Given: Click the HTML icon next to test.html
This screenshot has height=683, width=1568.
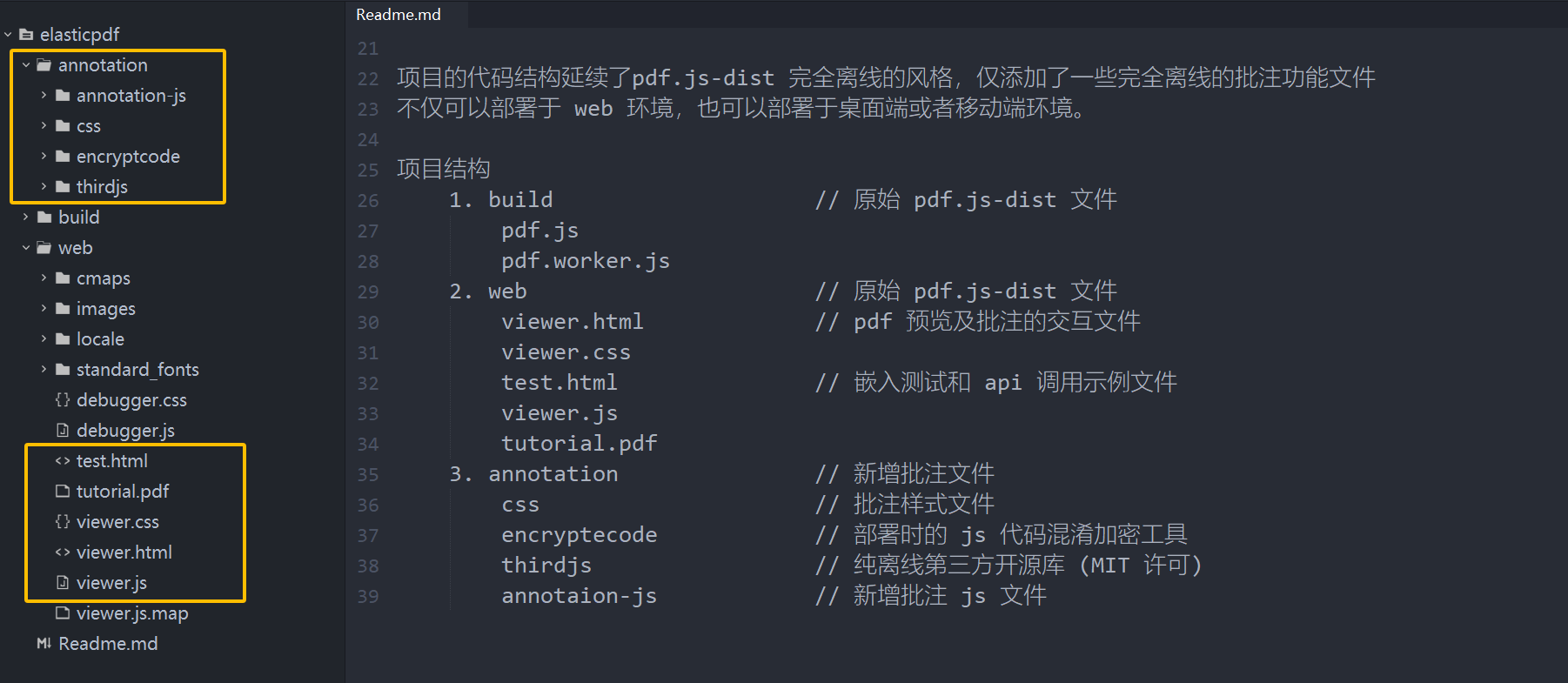Looking at the screenshot, I should click(62, 460).
